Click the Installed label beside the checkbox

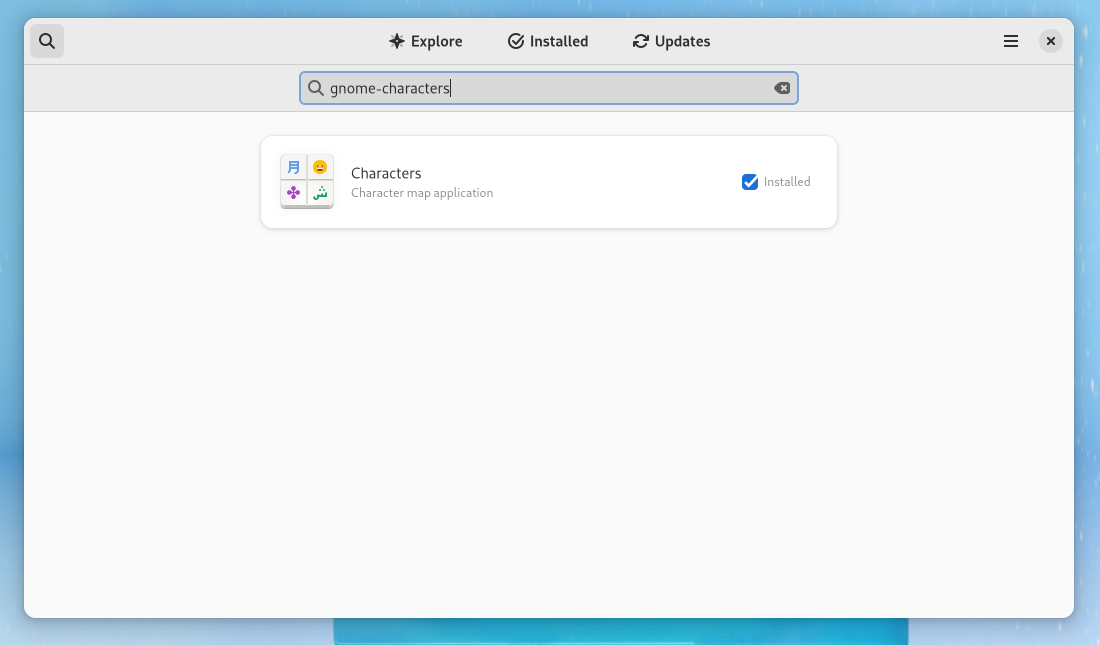789,182
